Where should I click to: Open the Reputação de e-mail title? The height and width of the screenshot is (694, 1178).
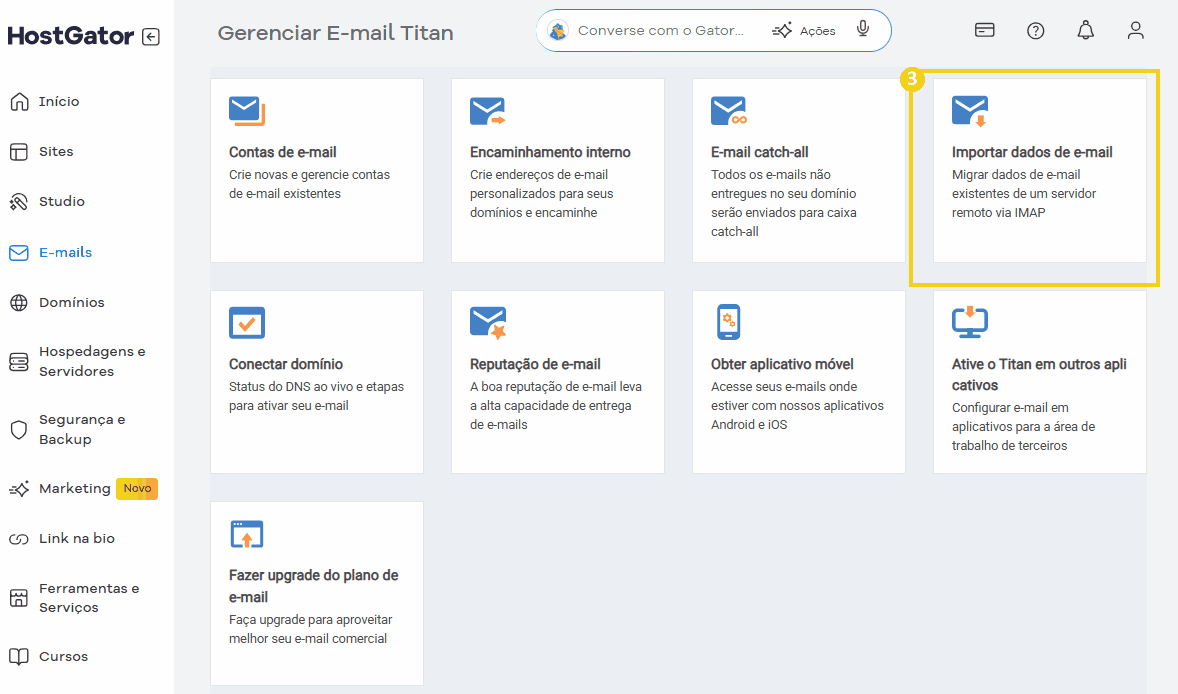point(535,364)
